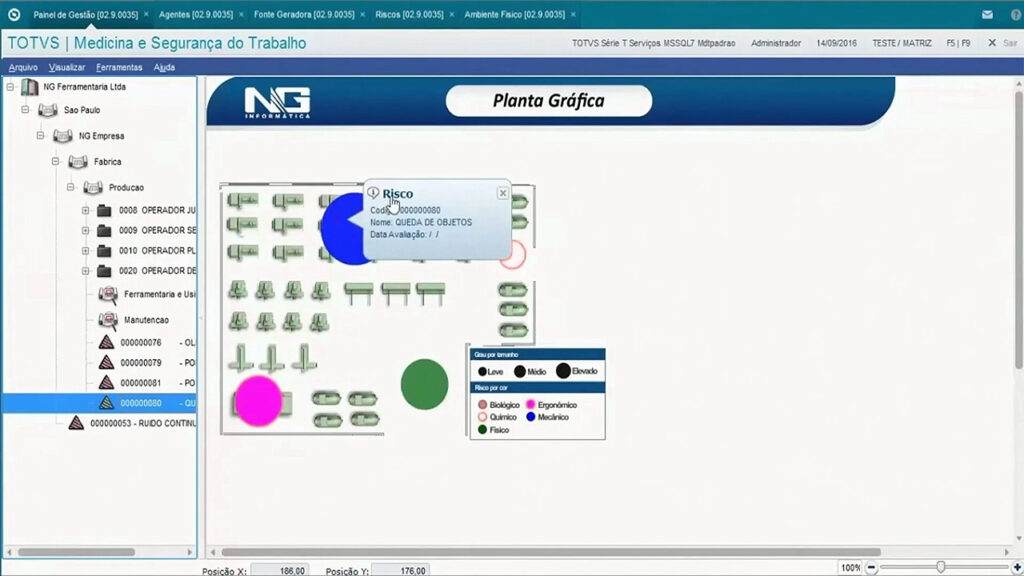
Task: Open the Ferramentas menu
Action: tap(119, 67)
